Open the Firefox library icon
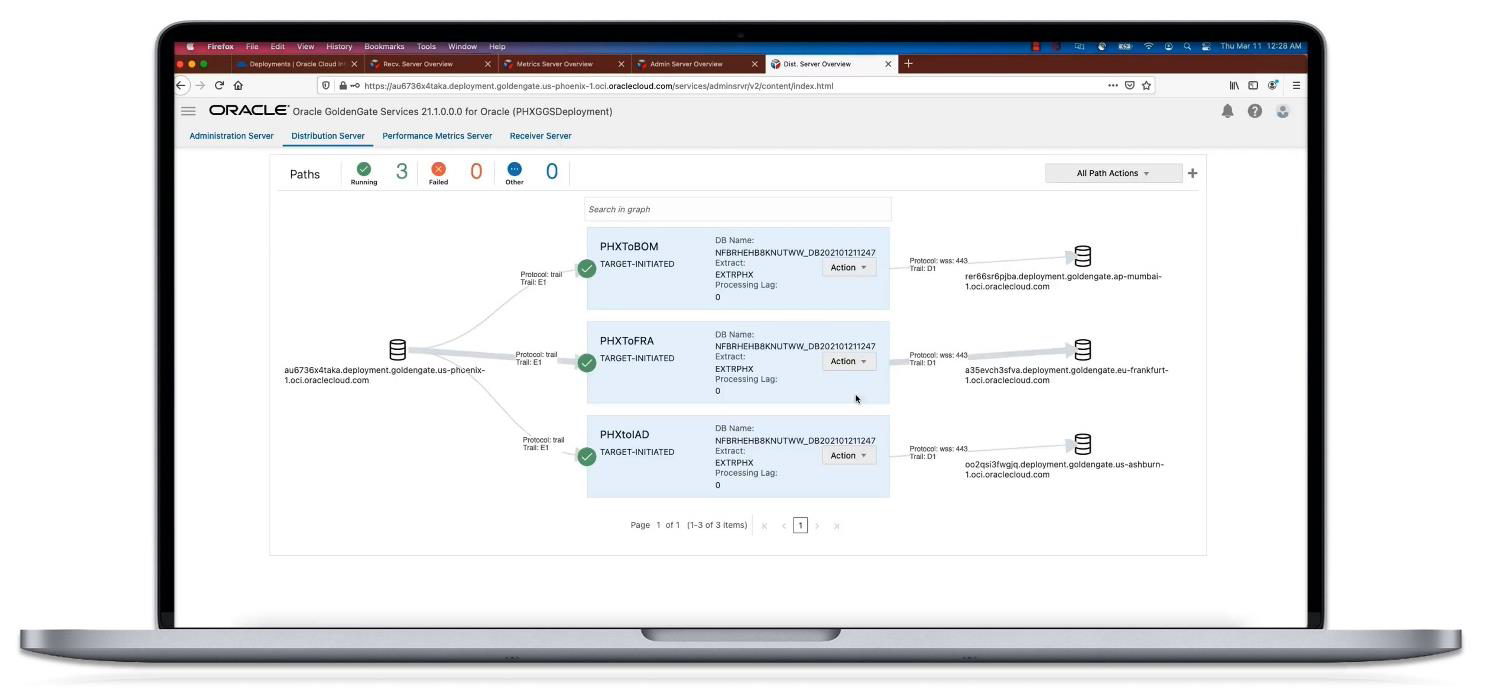Viewport: 1486px width, 699px height. coord(1234,86)
